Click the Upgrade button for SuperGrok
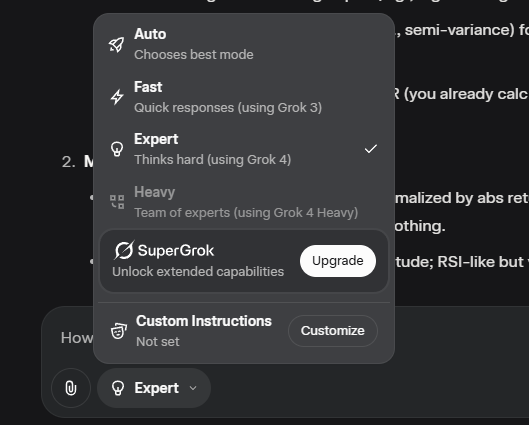The width and height of the screenshot is (529, 425). pos(338,261)
